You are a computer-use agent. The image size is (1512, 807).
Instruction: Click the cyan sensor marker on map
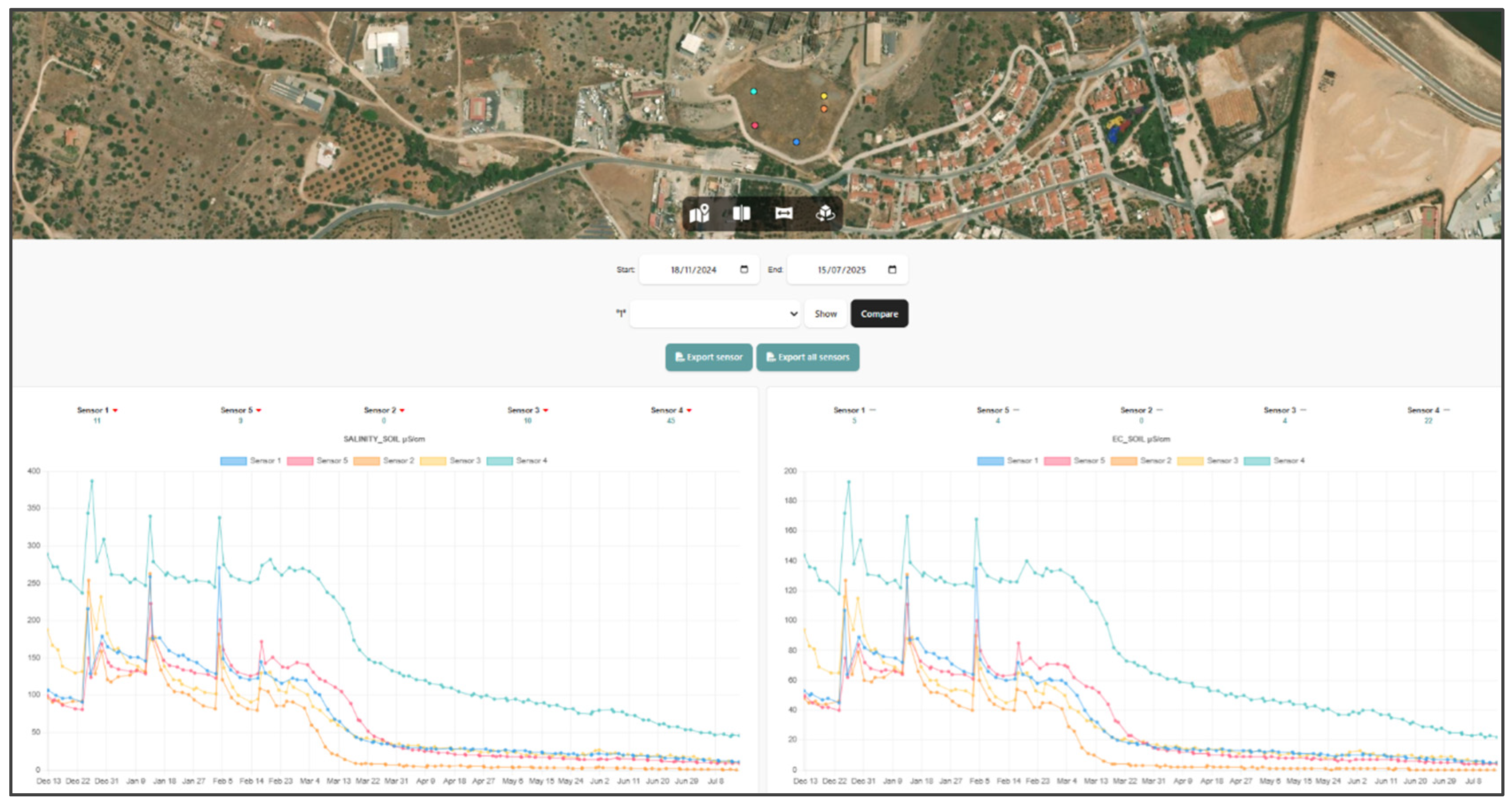pyautogui.click(x=754, y=91)
